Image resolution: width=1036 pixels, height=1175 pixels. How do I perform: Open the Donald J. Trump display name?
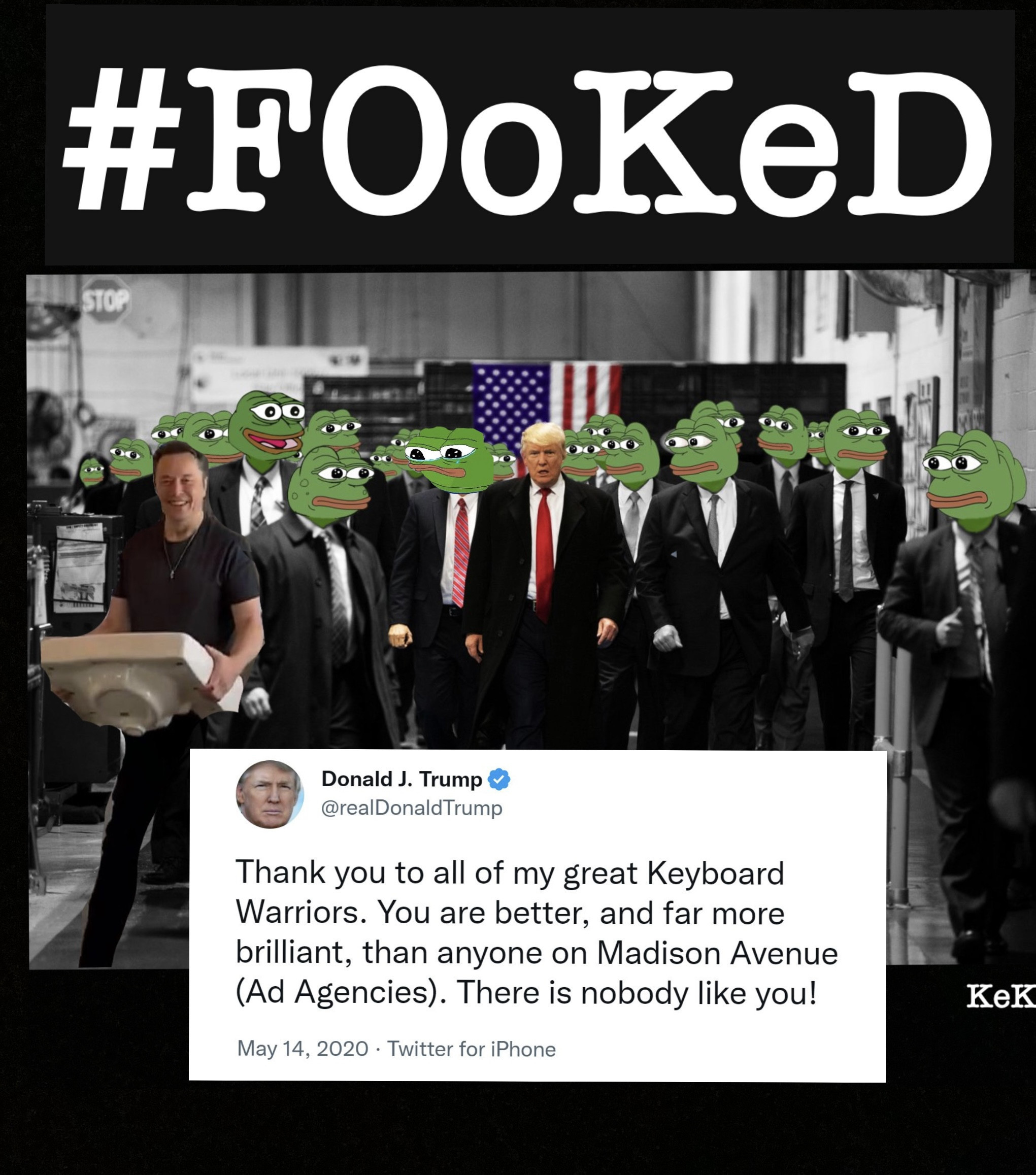(x=402, y=779)
